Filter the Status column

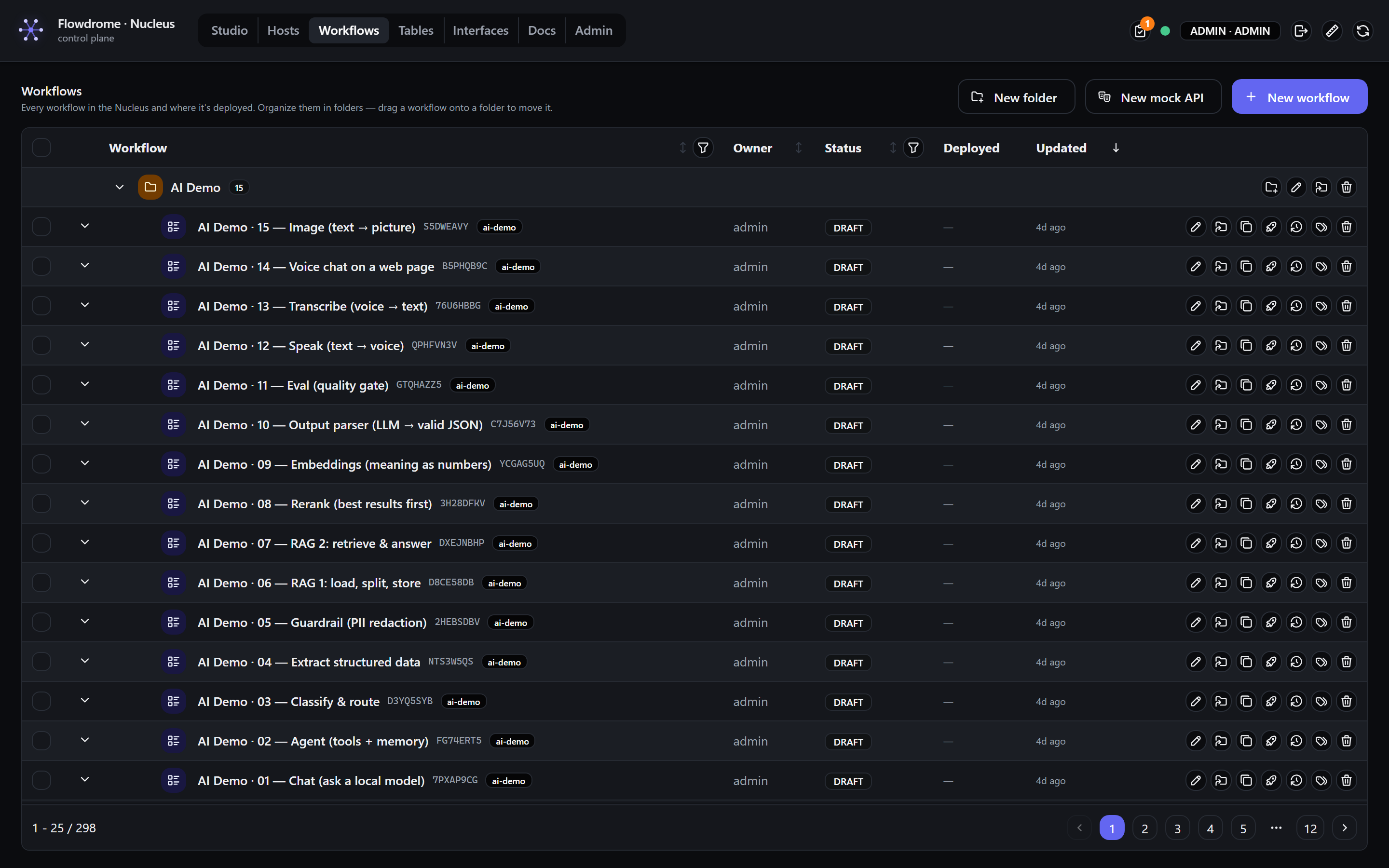913,148
